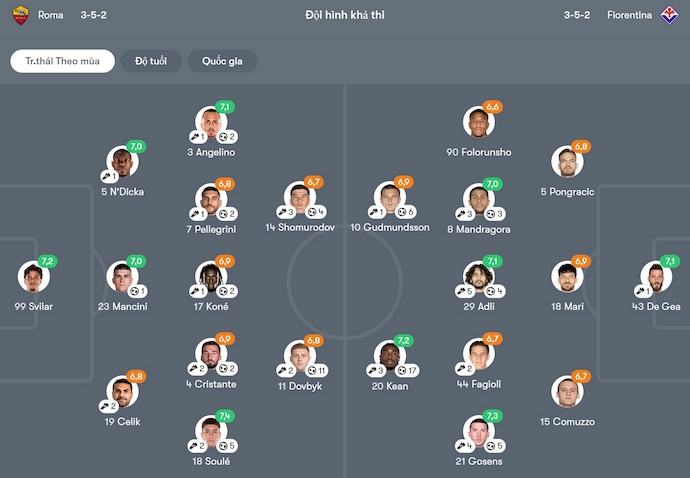Image resolution: width=690 pixels, height=478 pixels.
Task: Click Gosens' 7.3 rating badge
Action: coord(491,416)
